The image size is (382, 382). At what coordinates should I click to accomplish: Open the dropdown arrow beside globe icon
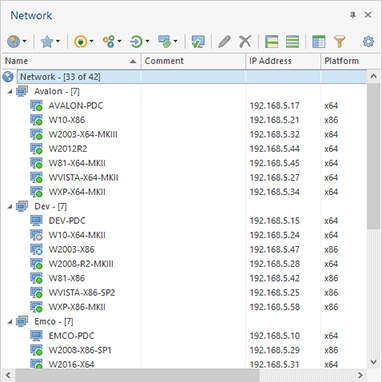[x=25, y=42]
